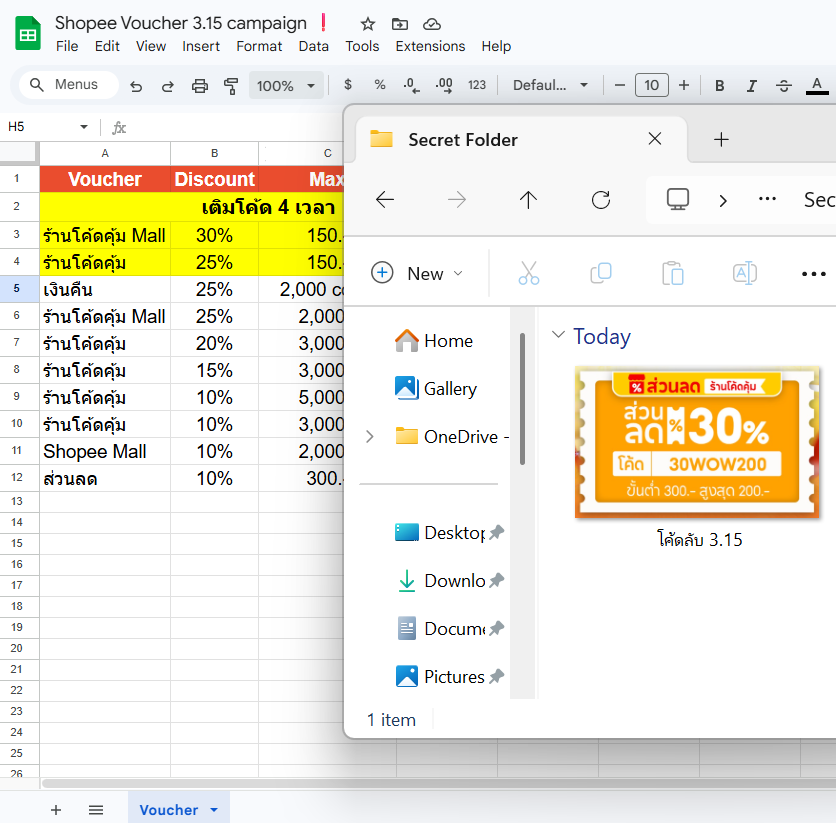
Task: Toggle strikethrough formatting
Action: pyautogui.click(x=783, y=85)
